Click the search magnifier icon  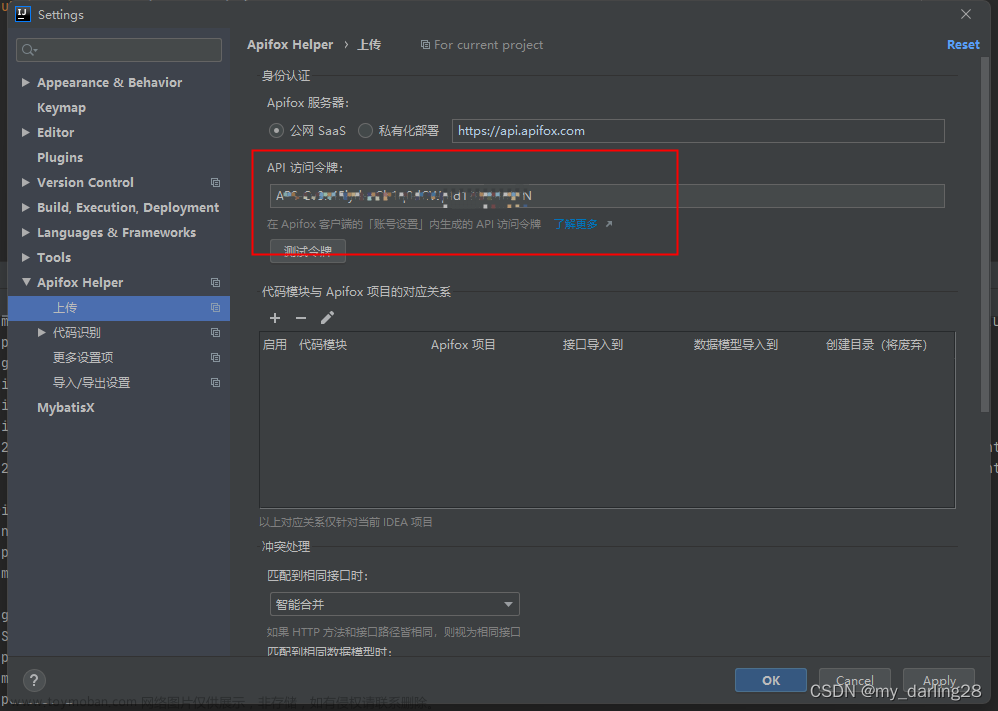29,50
